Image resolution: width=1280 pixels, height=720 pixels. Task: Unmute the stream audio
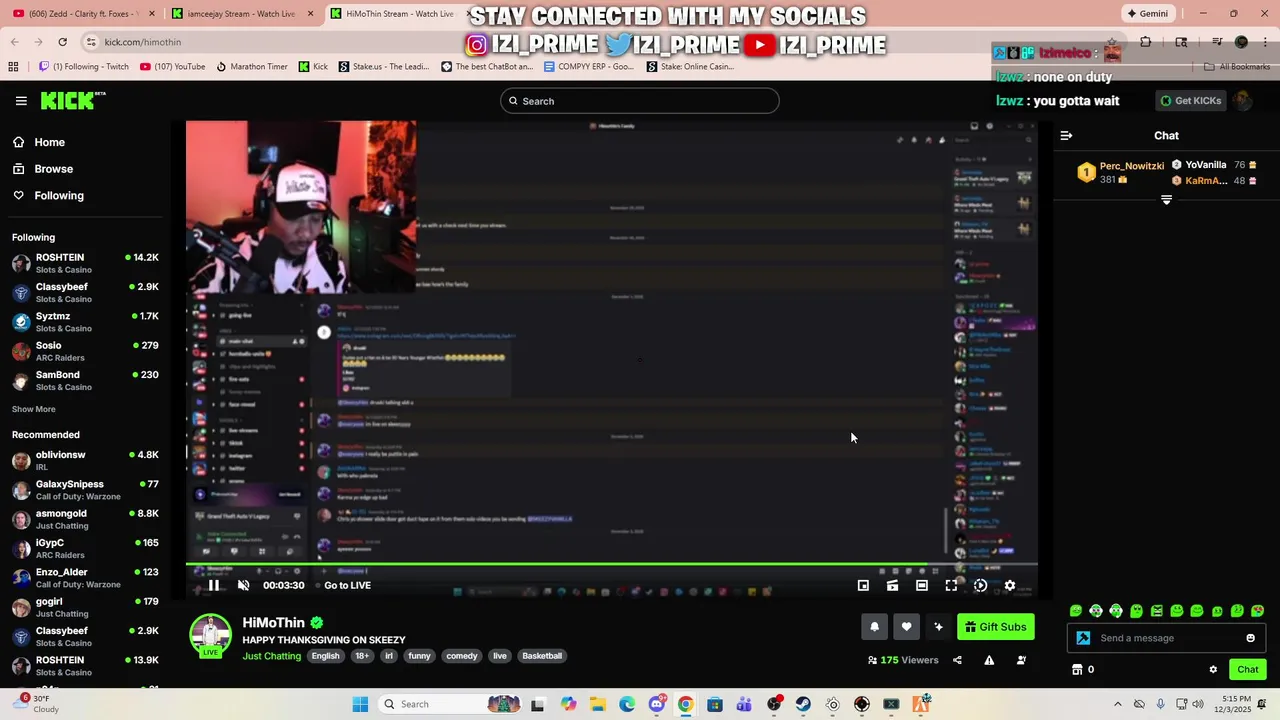(x=243, y=586)
